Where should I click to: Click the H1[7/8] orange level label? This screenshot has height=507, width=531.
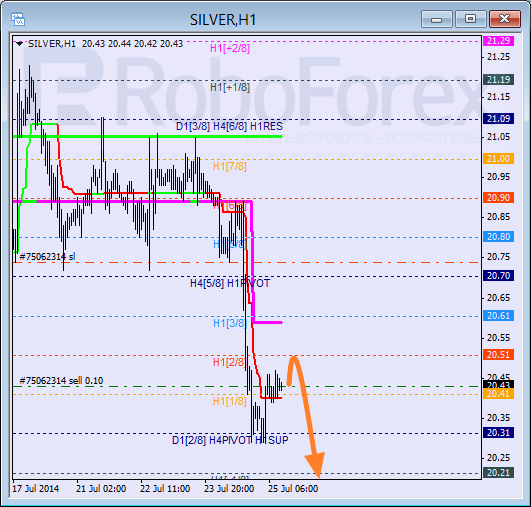[230, 166]
